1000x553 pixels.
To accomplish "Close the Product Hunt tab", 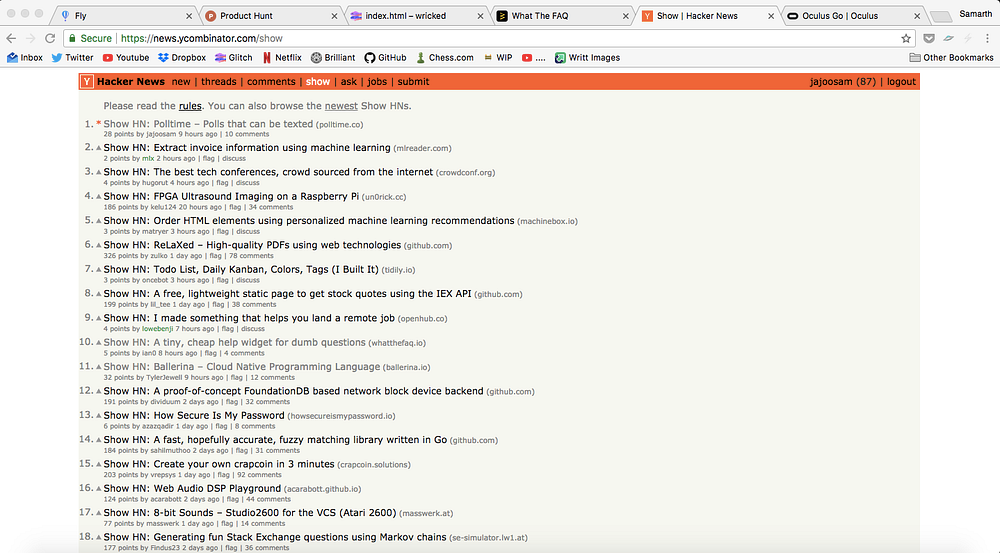I will pos(334,16).
